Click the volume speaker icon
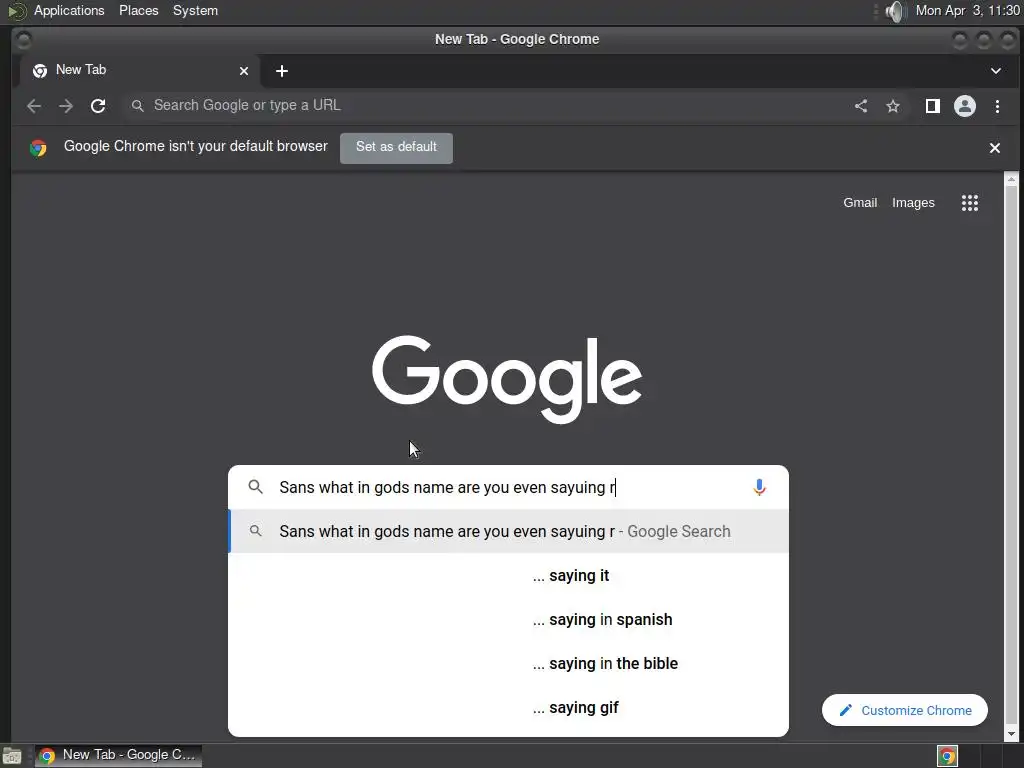This screenshot has height=768, width=1024. tap(895, 11)
